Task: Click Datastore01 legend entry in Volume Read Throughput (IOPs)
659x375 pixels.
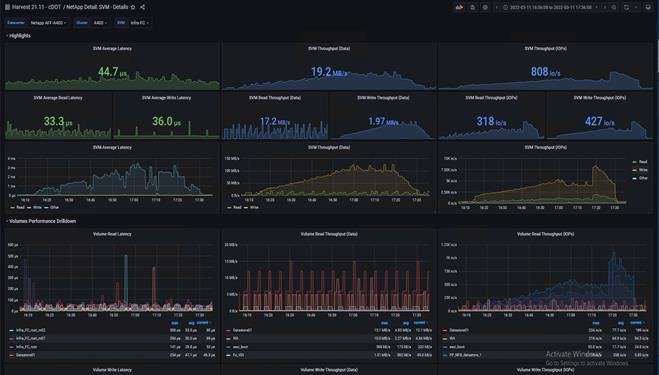Action: pos(459,330)
